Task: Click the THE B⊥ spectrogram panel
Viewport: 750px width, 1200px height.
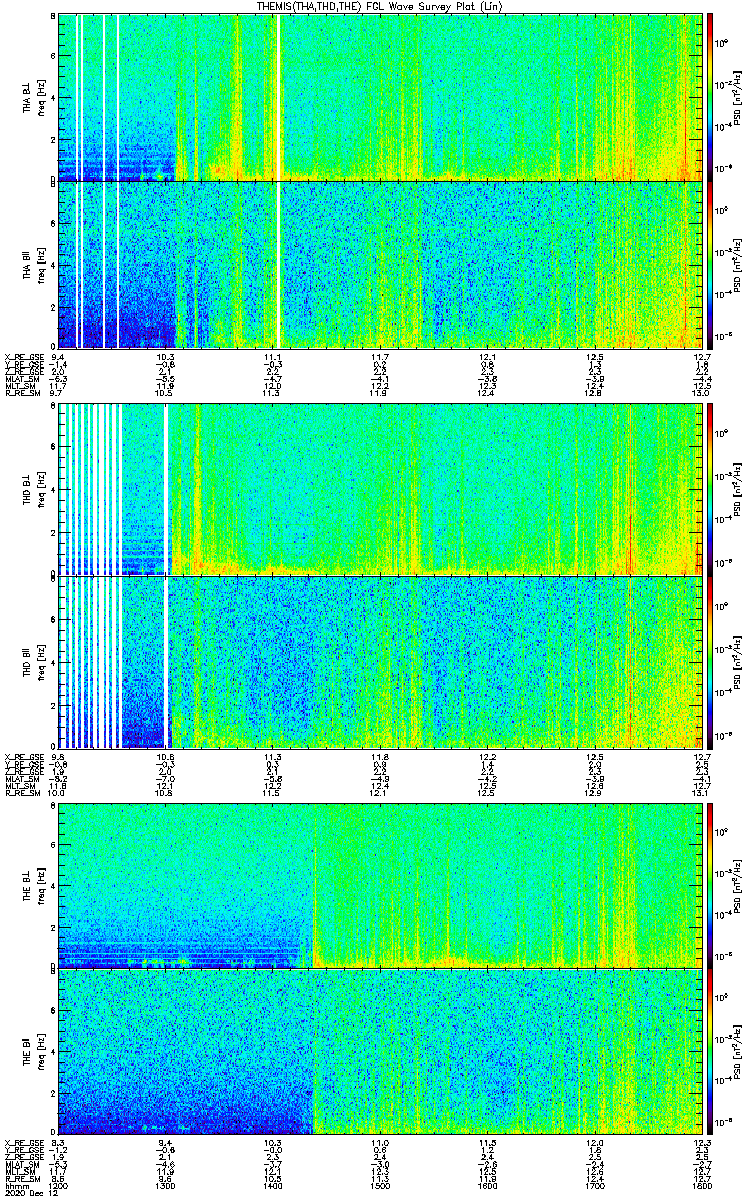Action: click(379, 885)
